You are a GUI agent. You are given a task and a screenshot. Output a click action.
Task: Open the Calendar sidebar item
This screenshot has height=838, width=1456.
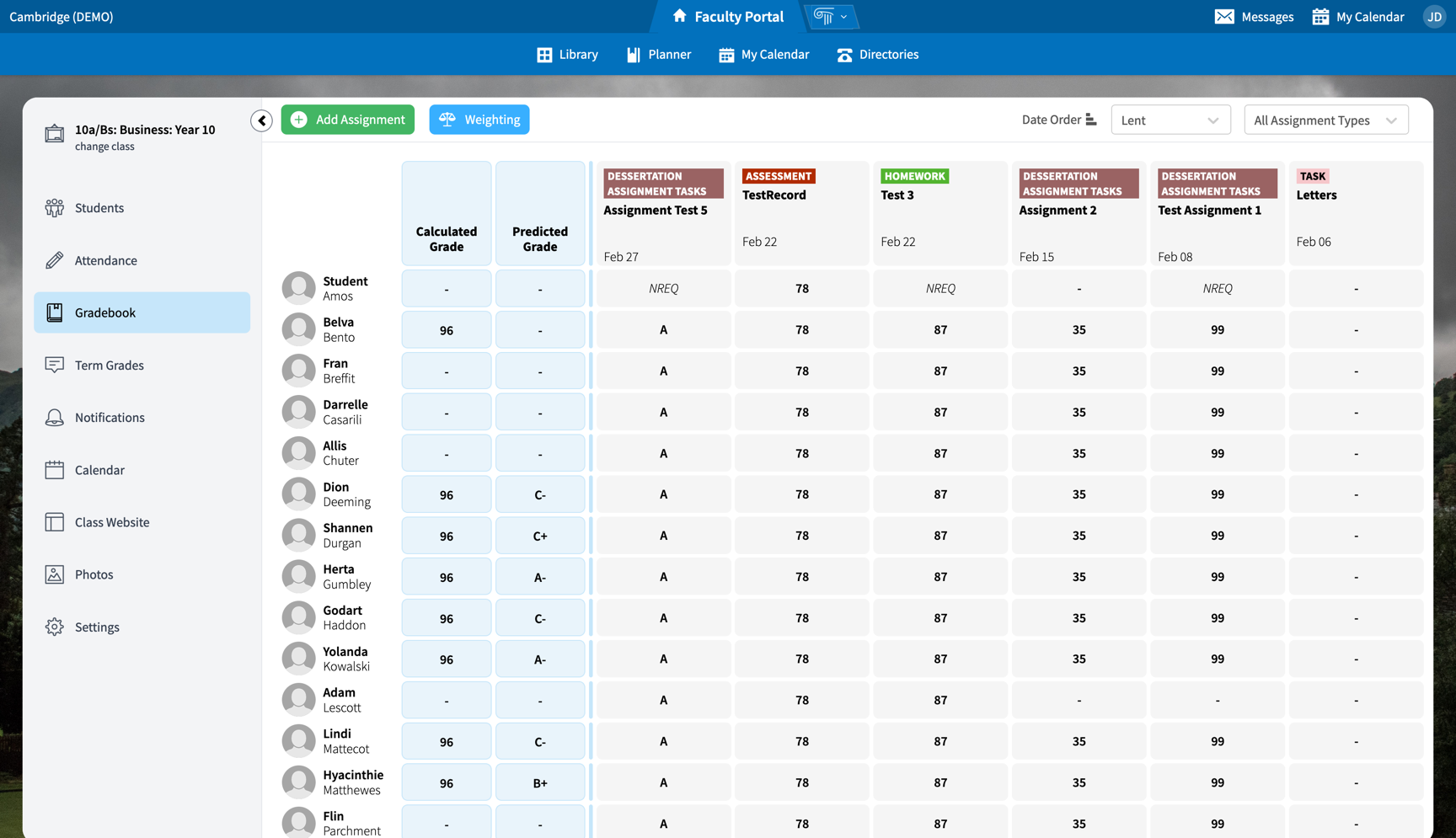[x=99, y=469]
